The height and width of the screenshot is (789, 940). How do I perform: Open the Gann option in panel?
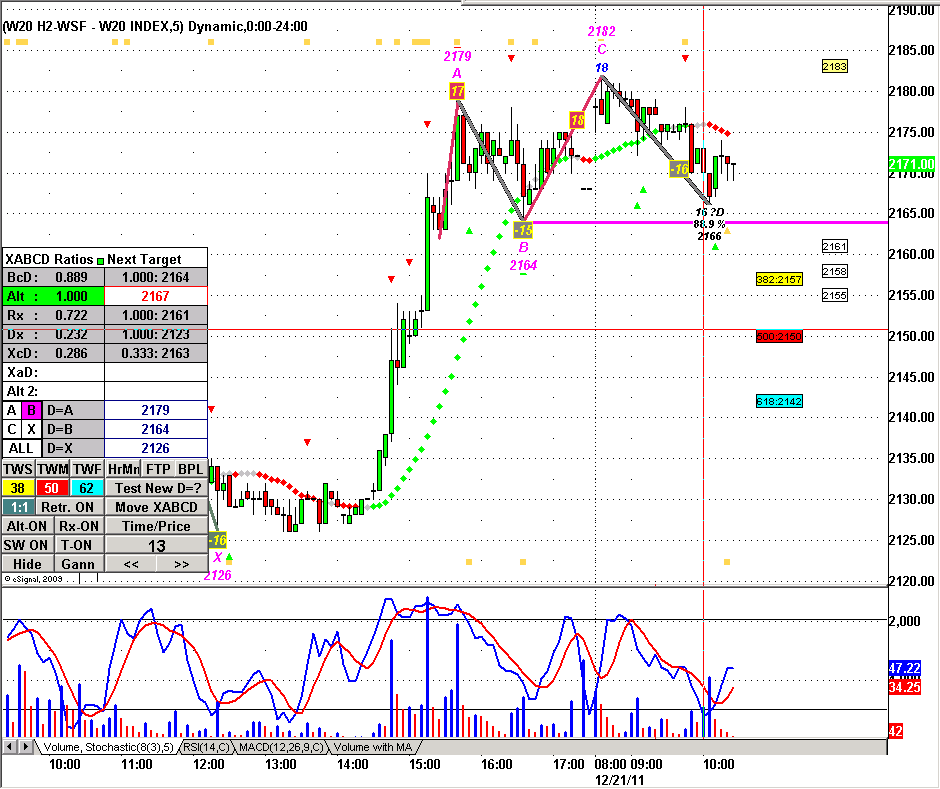click(x=78, y=564)
